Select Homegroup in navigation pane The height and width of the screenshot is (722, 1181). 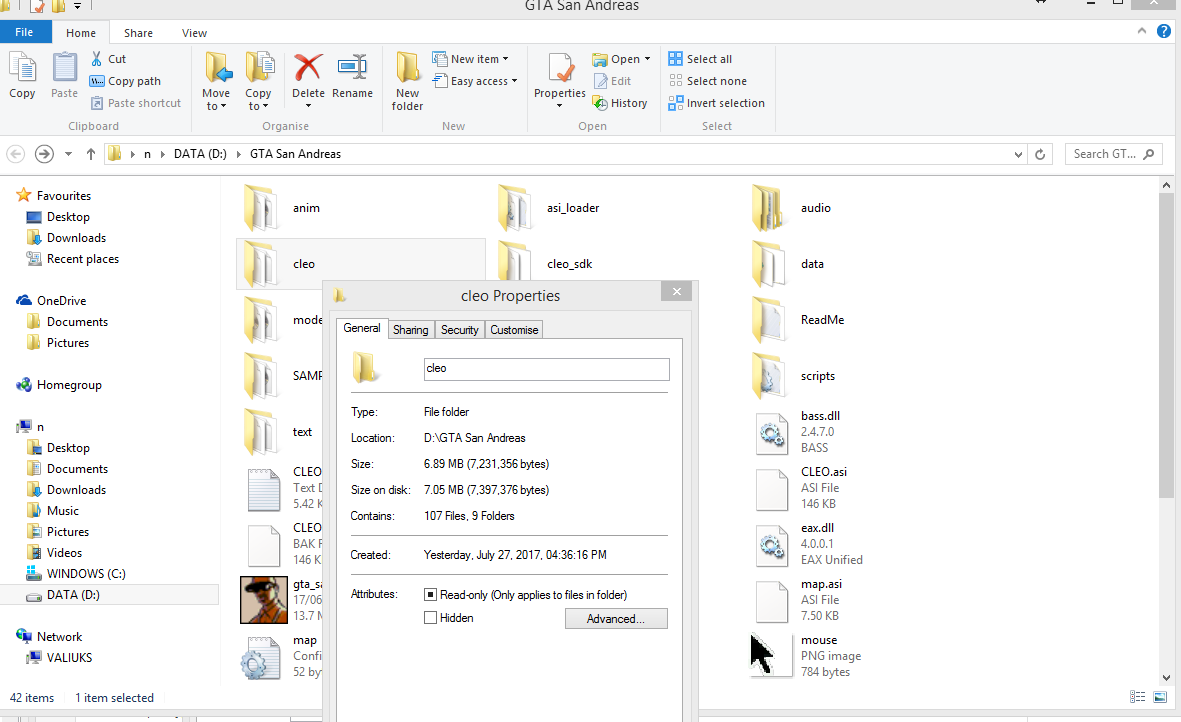click(60, 385)
